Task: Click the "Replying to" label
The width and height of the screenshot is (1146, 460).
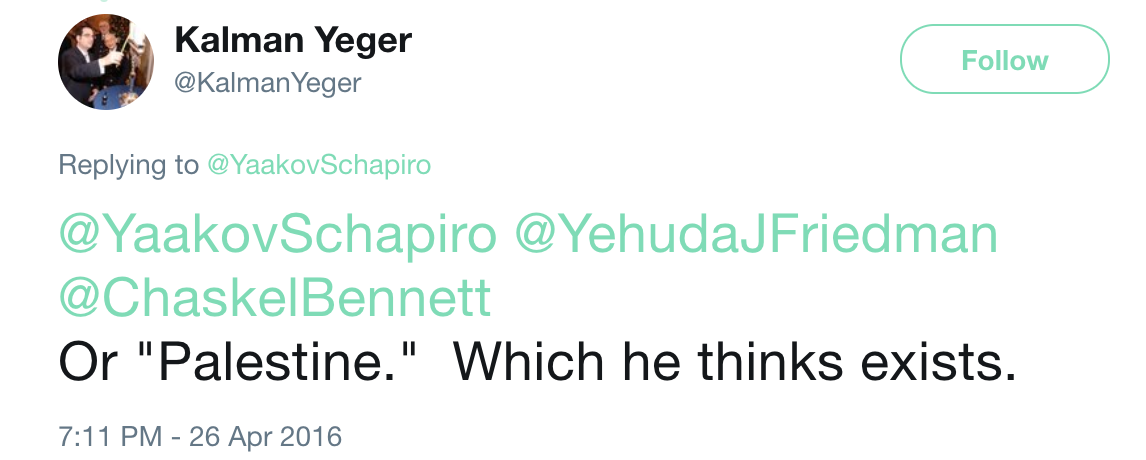Action: [128, 165]
